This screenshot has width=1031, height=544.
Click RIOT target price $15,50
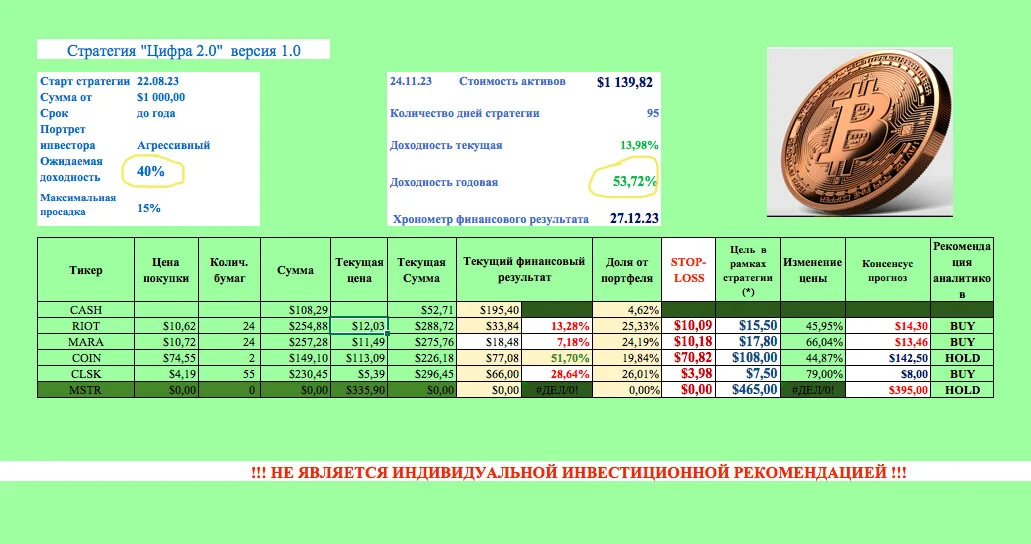click(748, 326)
